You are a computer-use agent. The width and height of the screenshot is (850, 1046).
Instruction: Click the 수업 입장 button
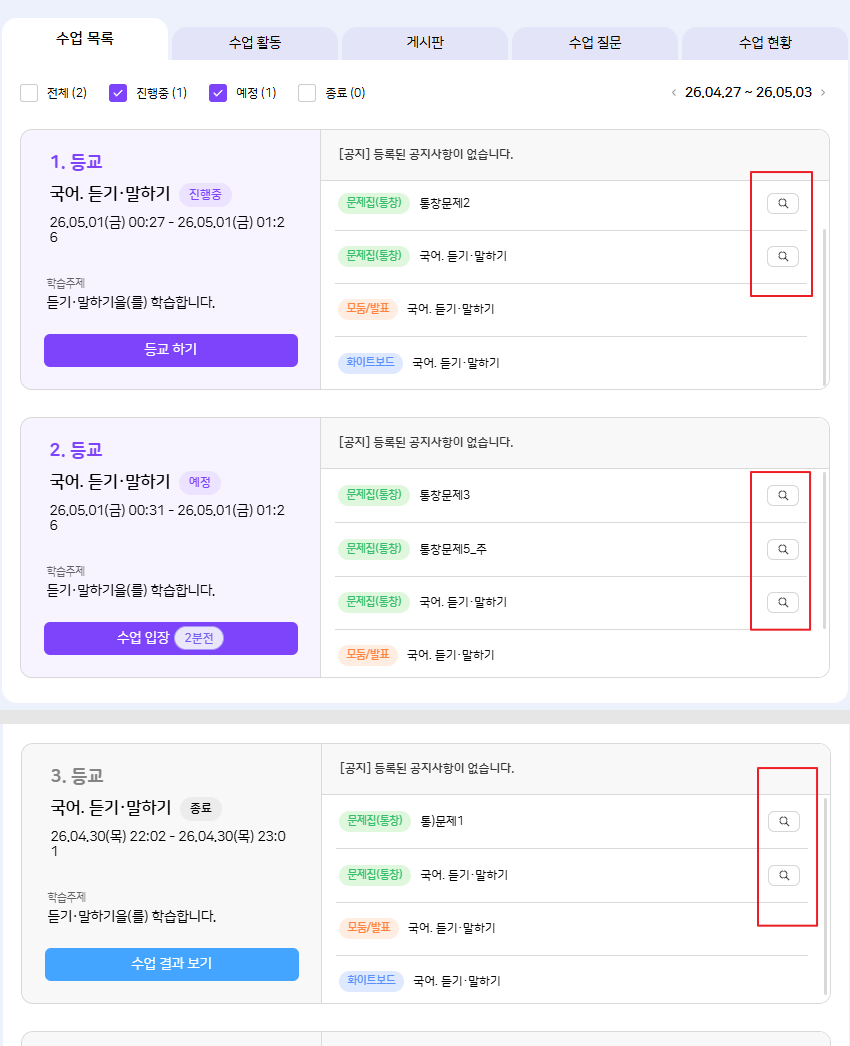171,638
